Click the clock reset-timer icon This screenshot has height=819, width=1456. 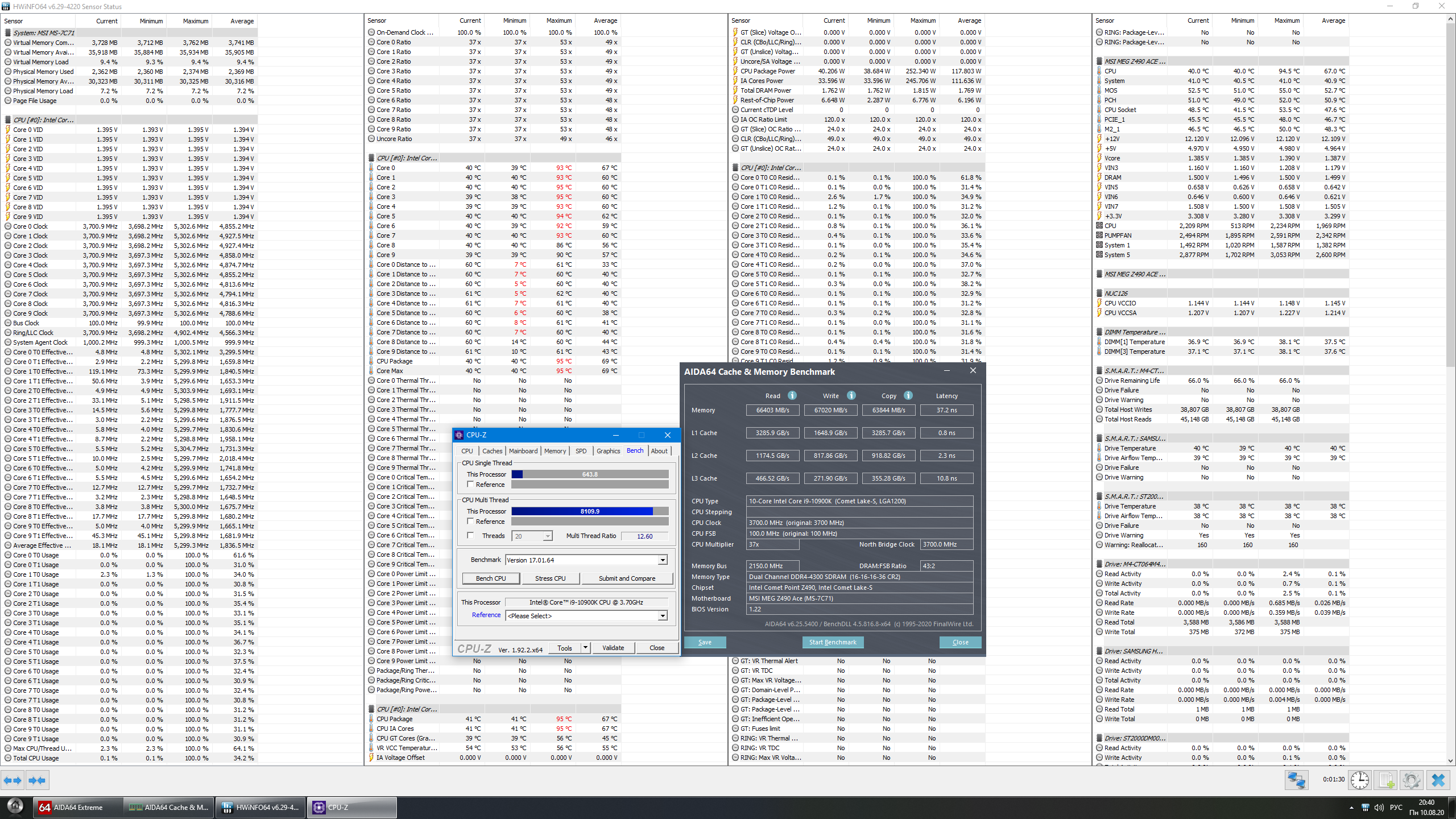[x=1360, y=780]
